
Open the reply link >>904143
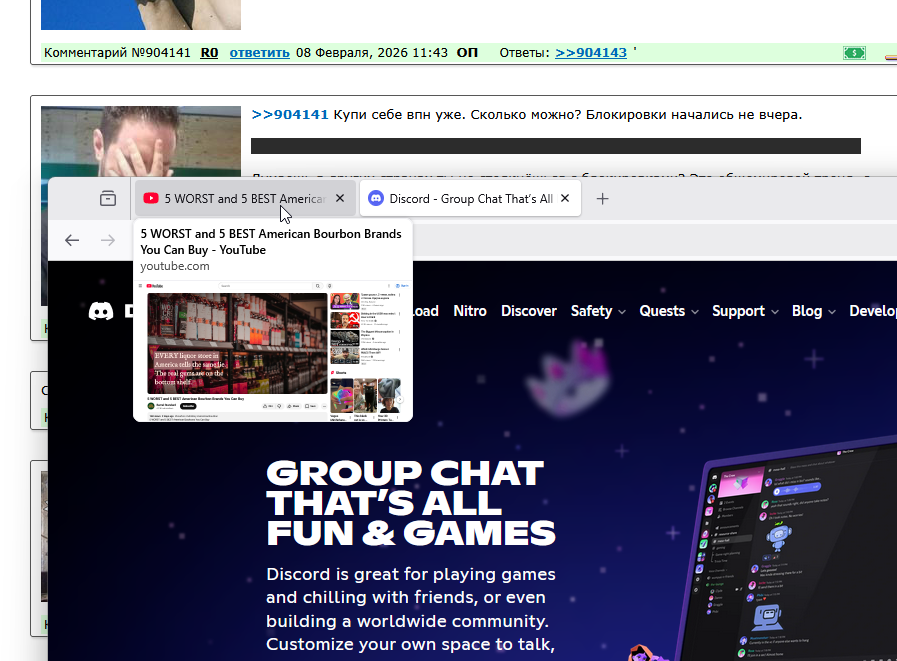coord(591,53)
